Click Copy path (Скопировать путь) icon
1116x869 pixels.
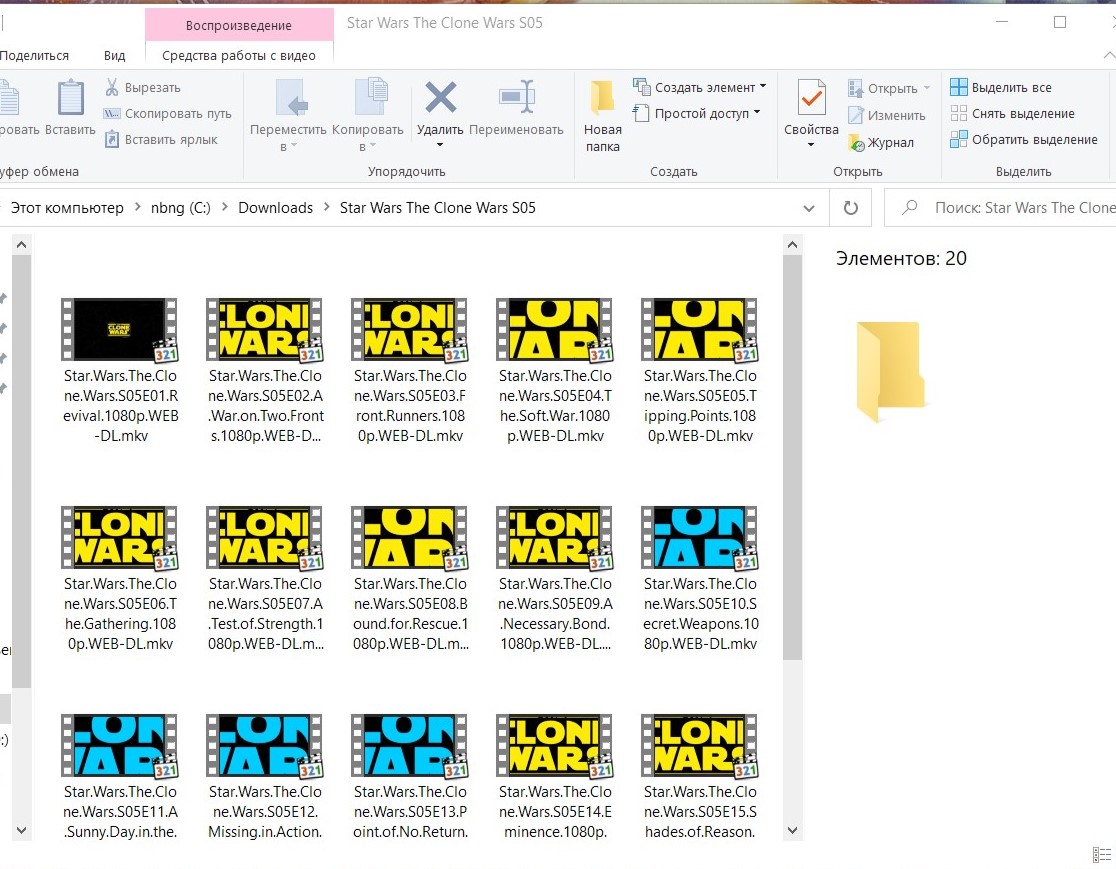(x=112, y=114)
